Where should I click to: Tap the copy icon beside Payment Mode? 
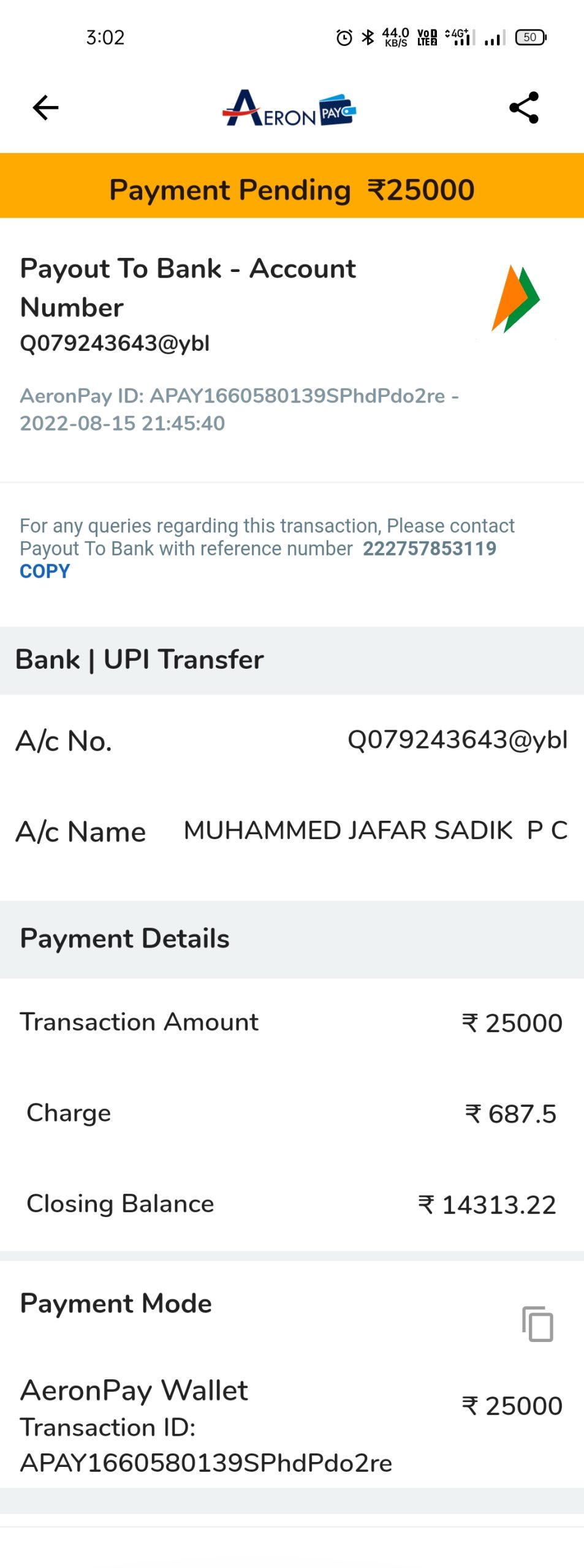537,1324
